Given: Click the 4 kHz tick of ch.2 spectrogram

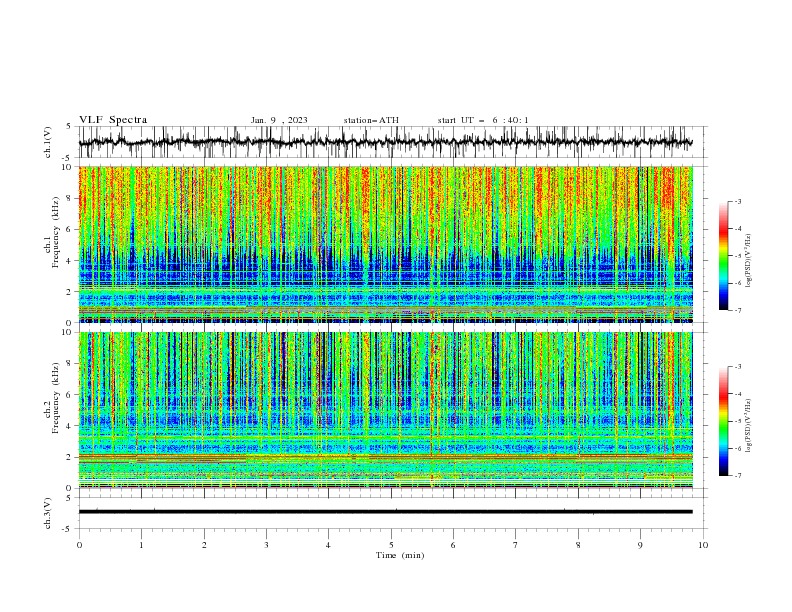Looking at the screenshot, I should point(70,426).
